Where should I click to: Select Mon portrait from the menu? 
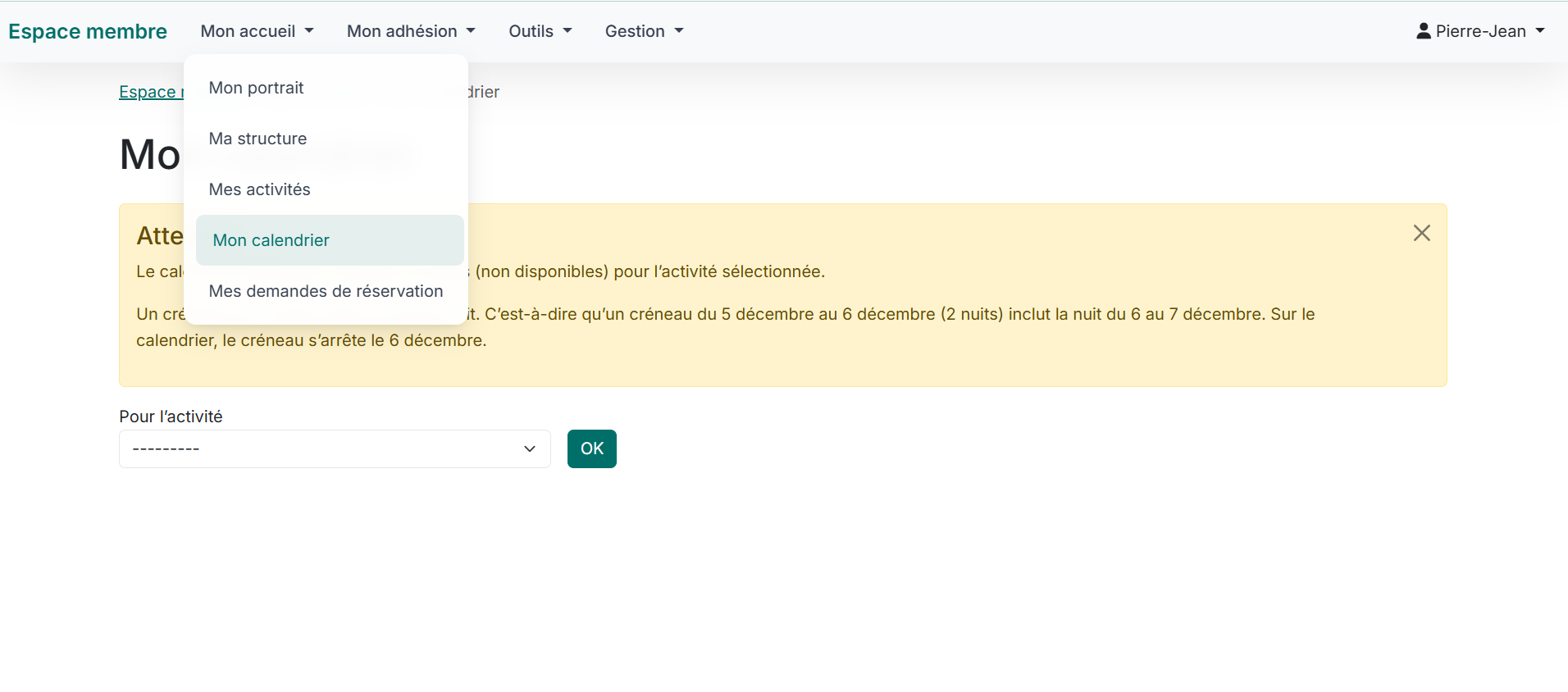point(256,88)
